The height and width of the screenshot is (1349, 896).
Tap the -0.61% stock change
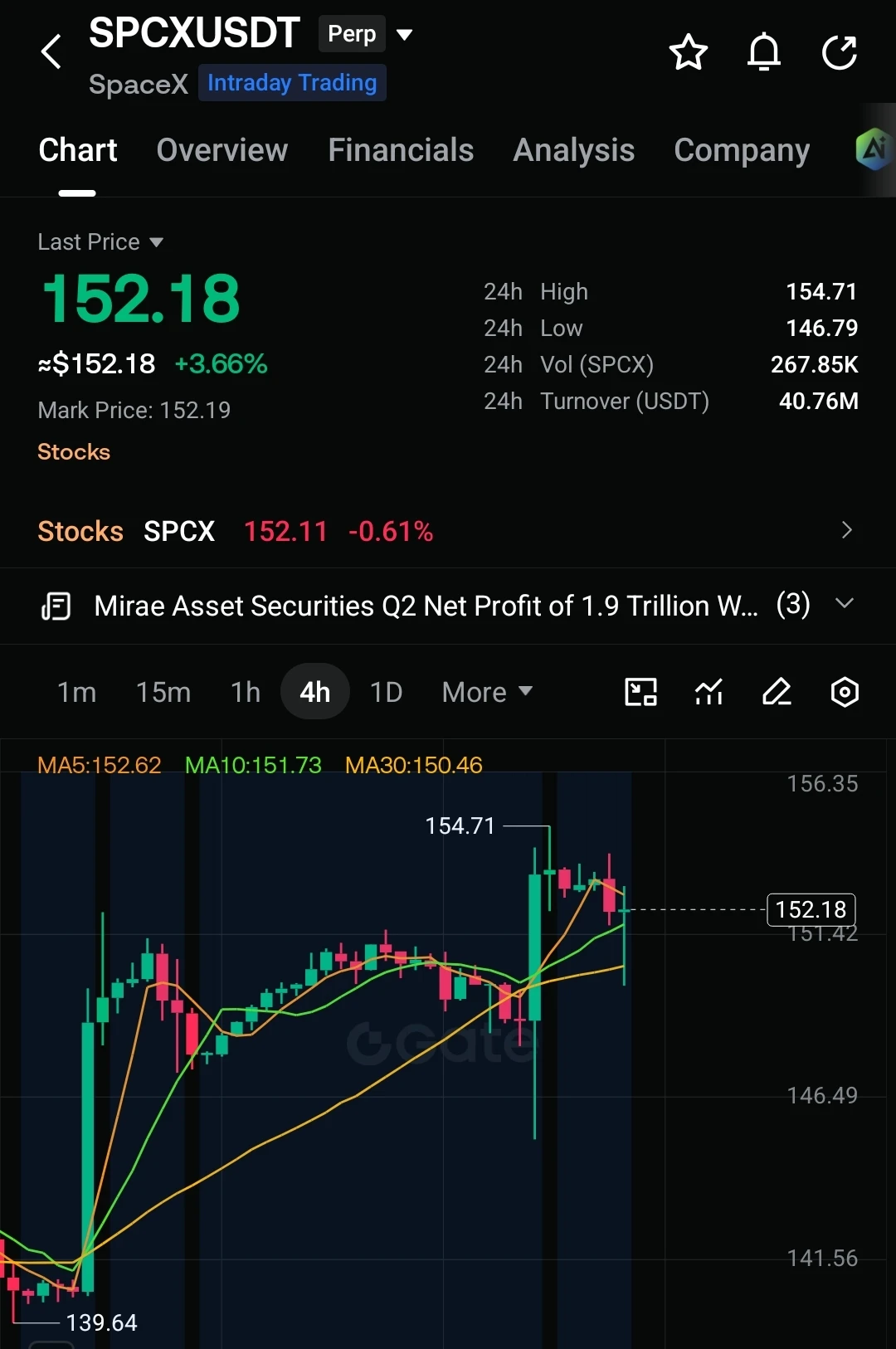[x=391, y=531]
